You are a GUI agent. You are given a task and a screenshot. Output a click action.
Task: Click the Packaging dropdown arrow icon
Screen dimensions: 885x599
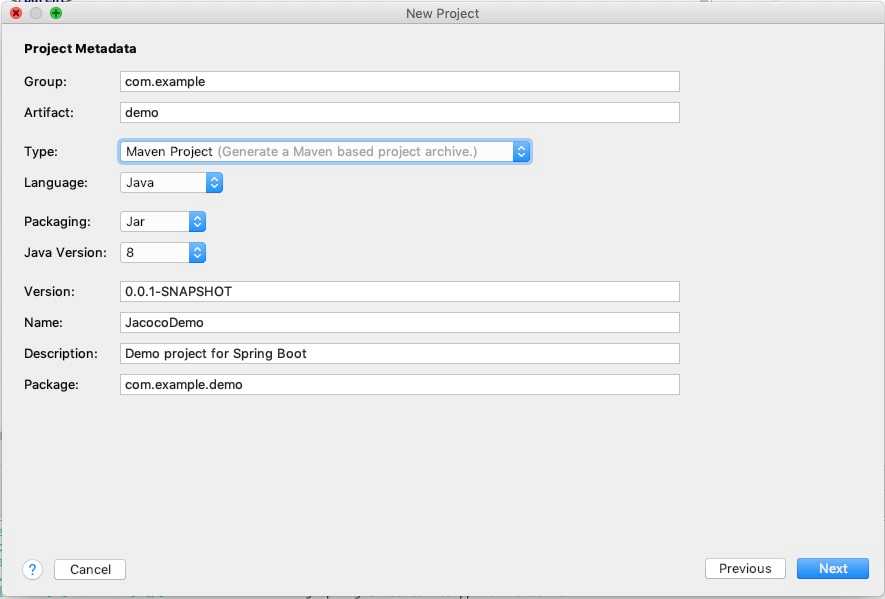(197, 221)
